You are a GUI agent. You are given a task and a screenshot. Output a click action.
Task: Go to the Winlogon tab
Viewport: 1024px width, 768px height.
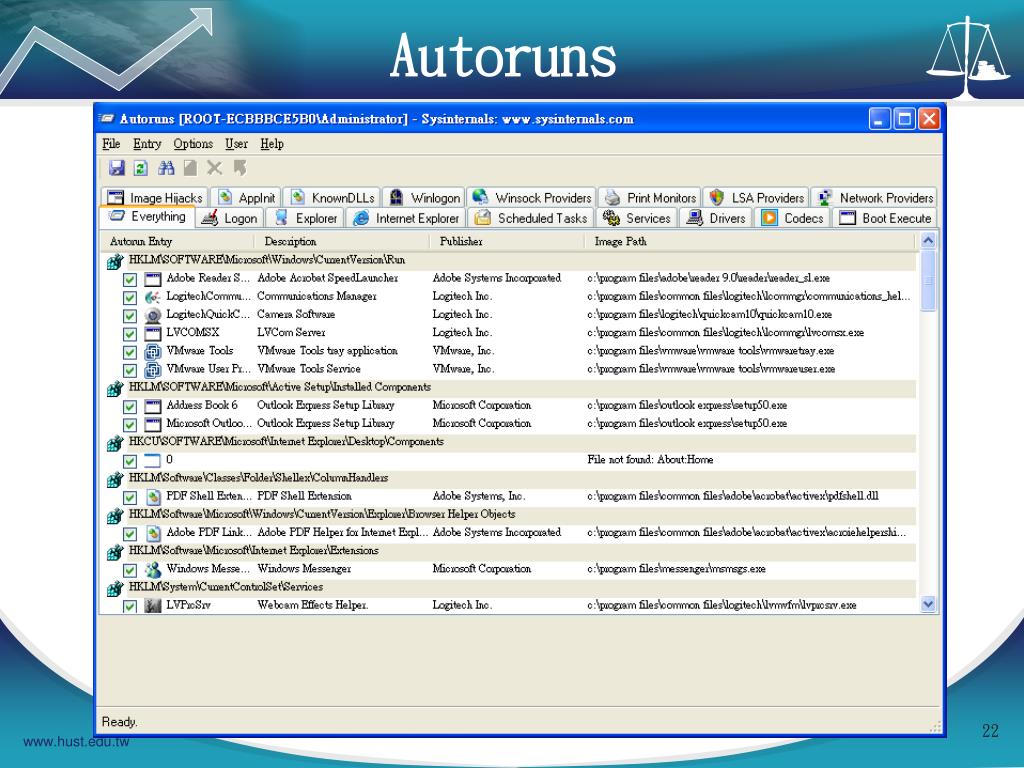(x=424, y=197)
